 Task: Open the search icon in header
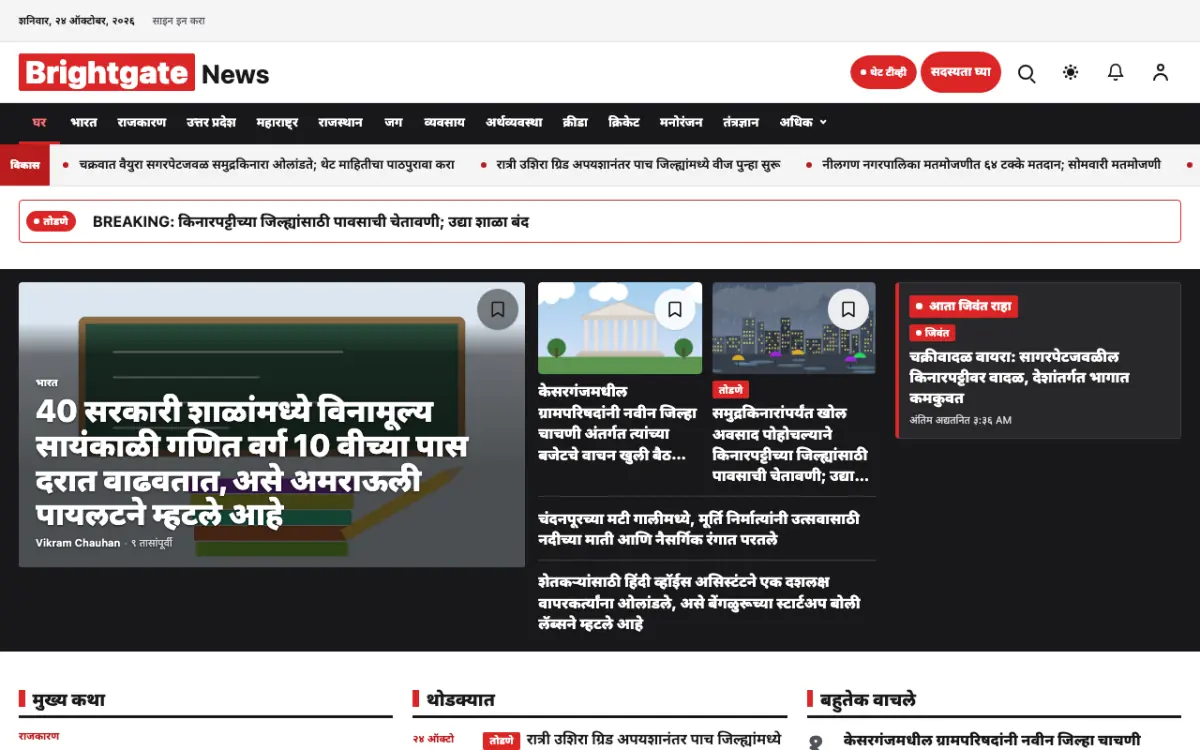tap(1026, 73)
